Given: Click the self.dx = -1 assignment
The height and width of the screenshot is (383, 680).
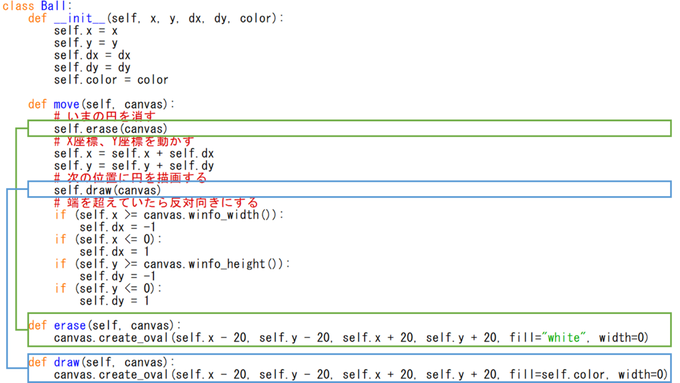Looking at the screenshot, I should coord(118,227).
